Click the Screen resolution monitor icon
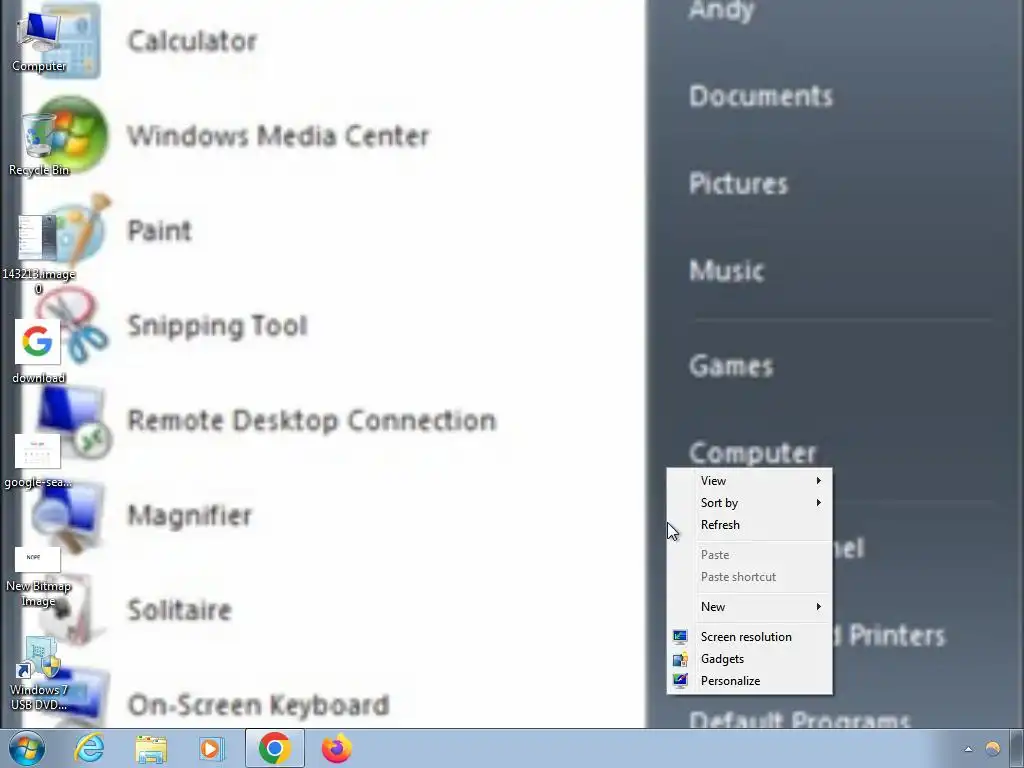This screenshot has height=768, width=1024. (680, 637)
